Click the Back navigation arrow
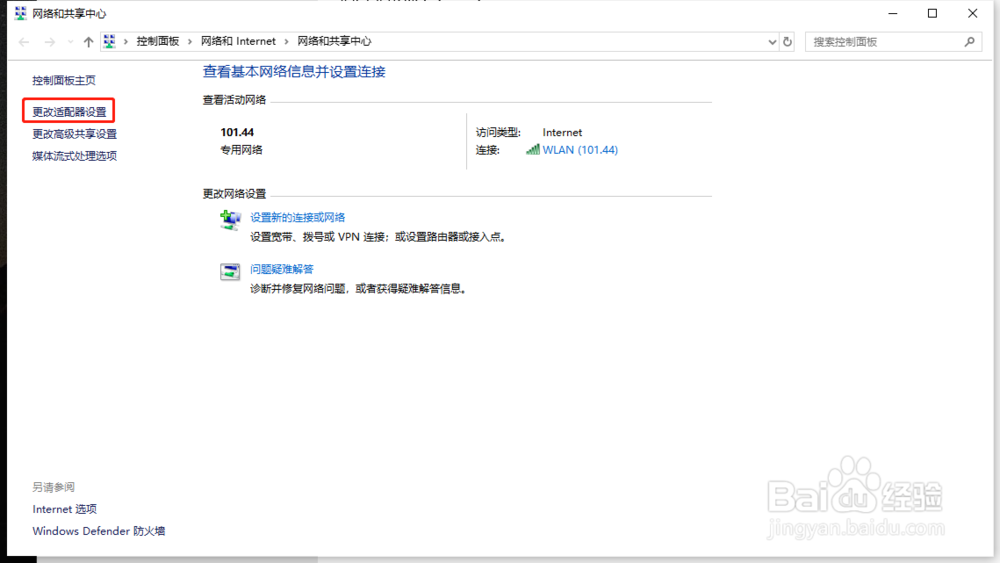Image resolution: width=1000 pixels, height=563 pixels. point(24,42)
